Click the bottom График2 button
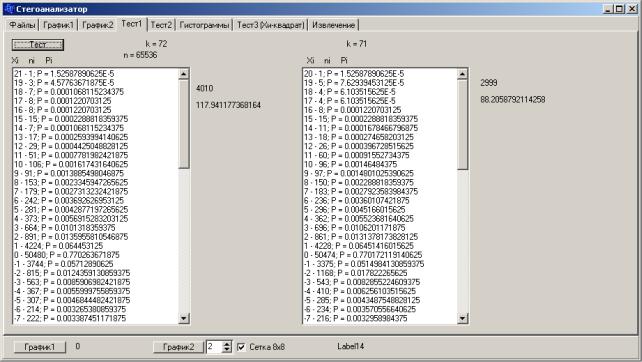Image resolution: width=642 pixels, height=362 pixels. pyautogui.click(x=179, y=347)
